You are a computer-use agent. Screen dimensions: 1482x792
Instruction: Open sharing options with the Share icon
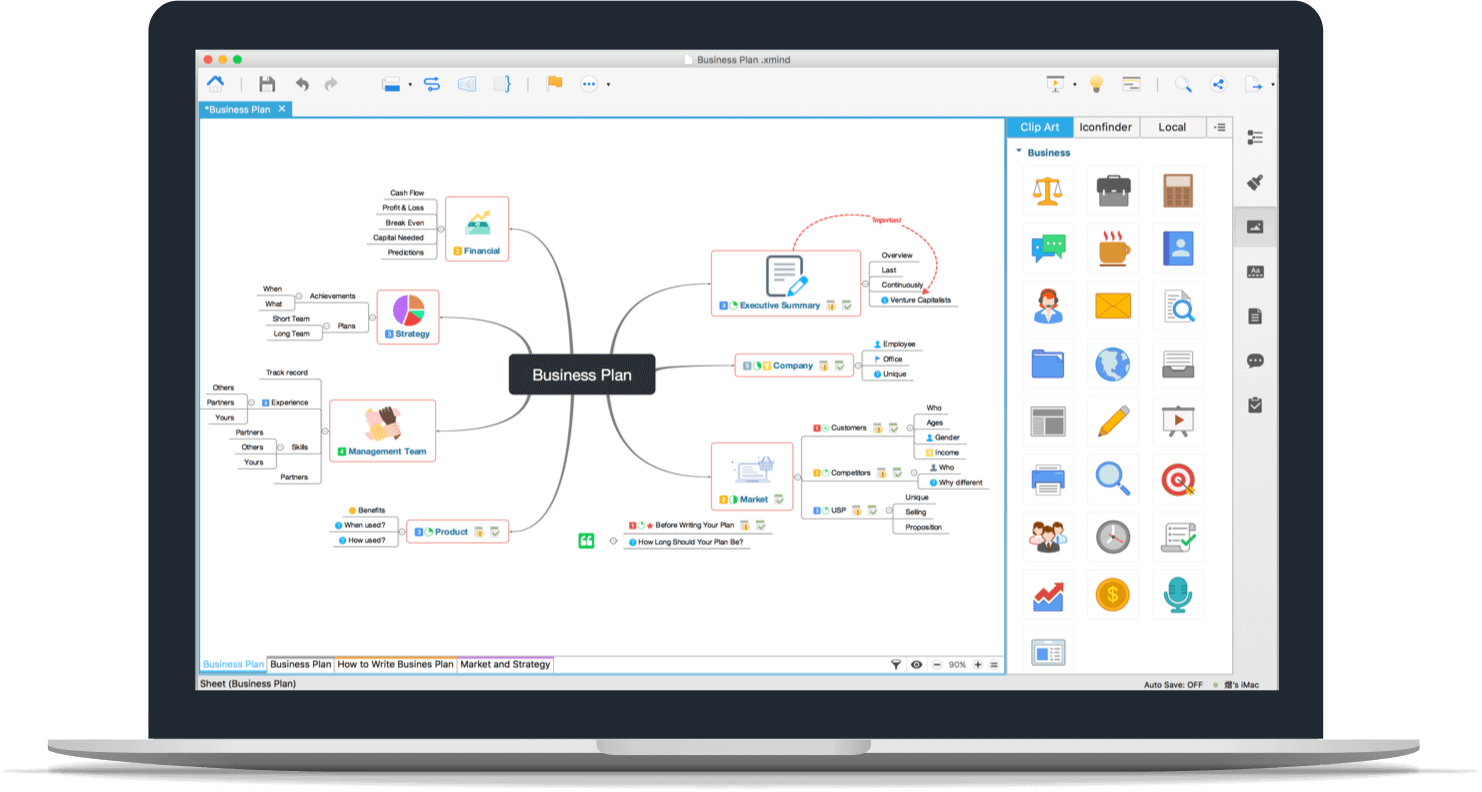click(1219, 84)
